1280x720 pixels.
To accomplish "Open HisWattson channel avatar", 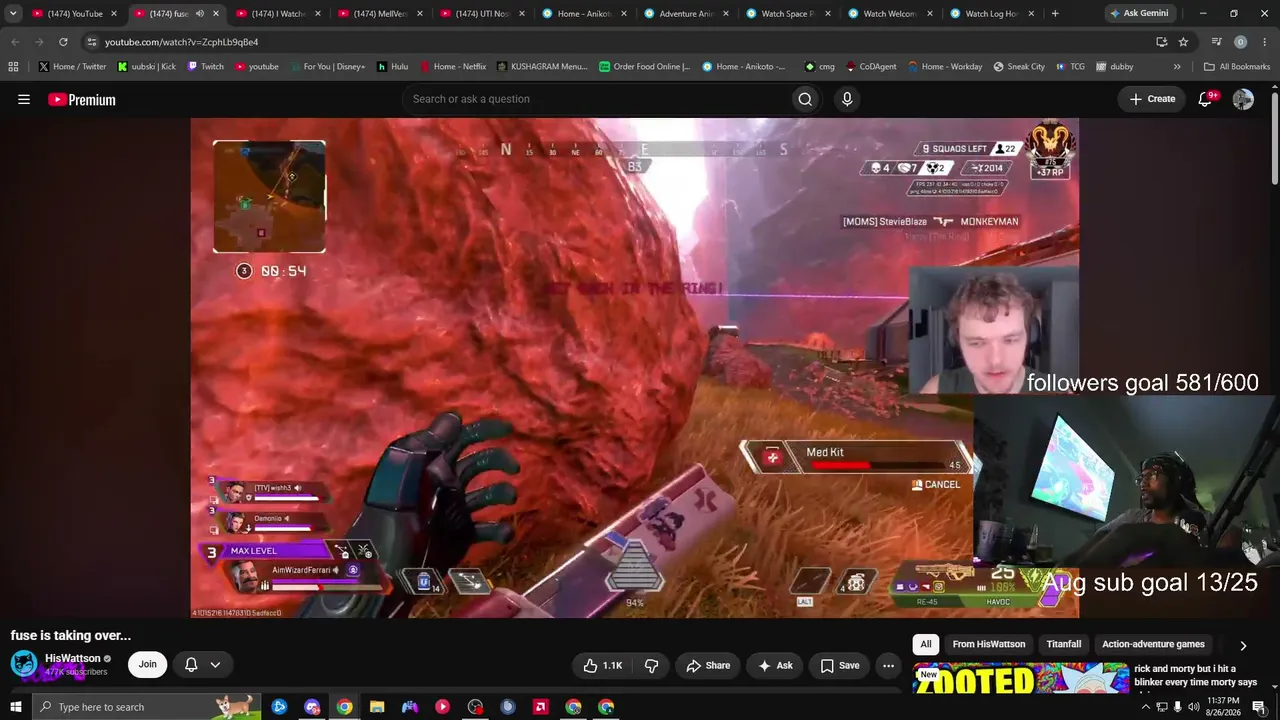I will tap(24, 664).
